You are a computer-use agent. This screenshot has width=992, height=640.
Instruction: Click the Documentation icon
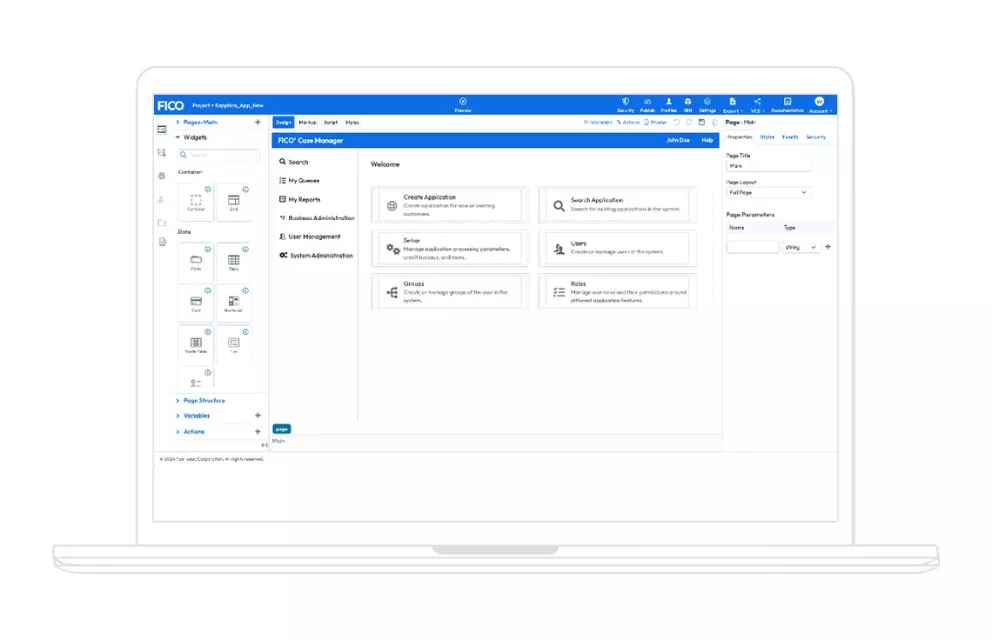[x=787, y=102]
